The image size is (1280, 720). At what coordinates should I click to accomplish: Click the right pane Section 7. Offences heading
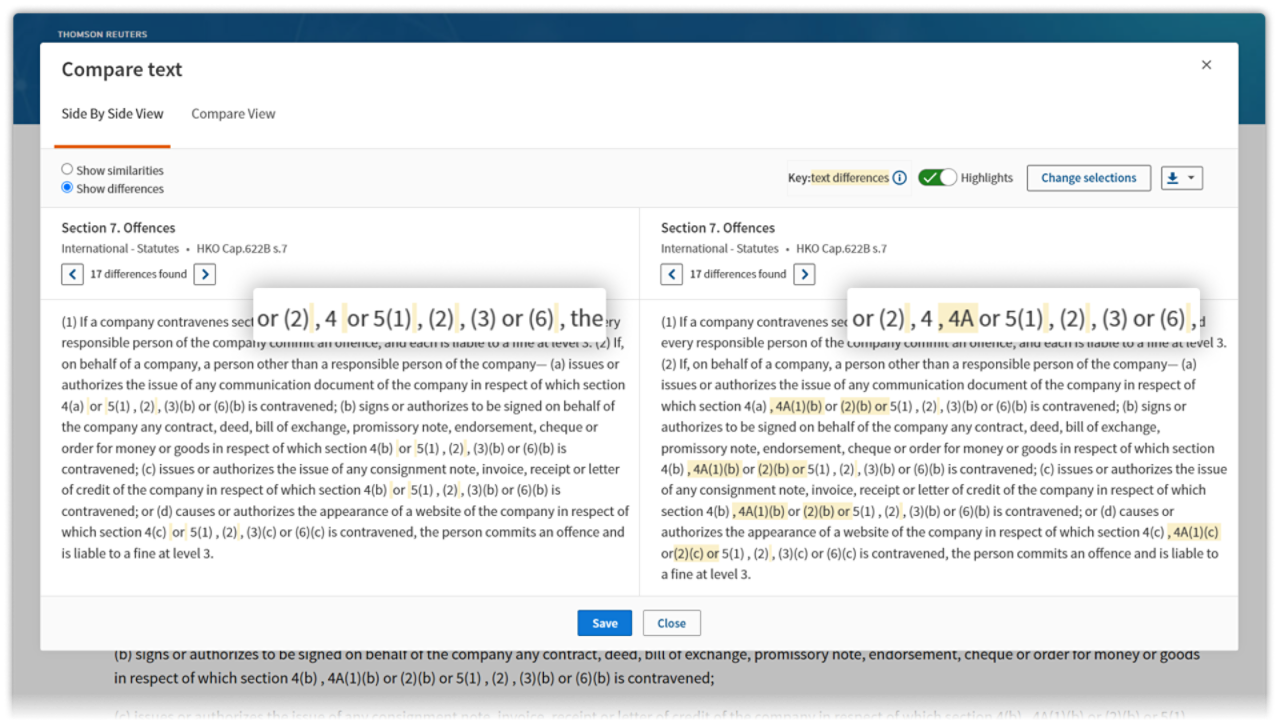pos(717,228)
